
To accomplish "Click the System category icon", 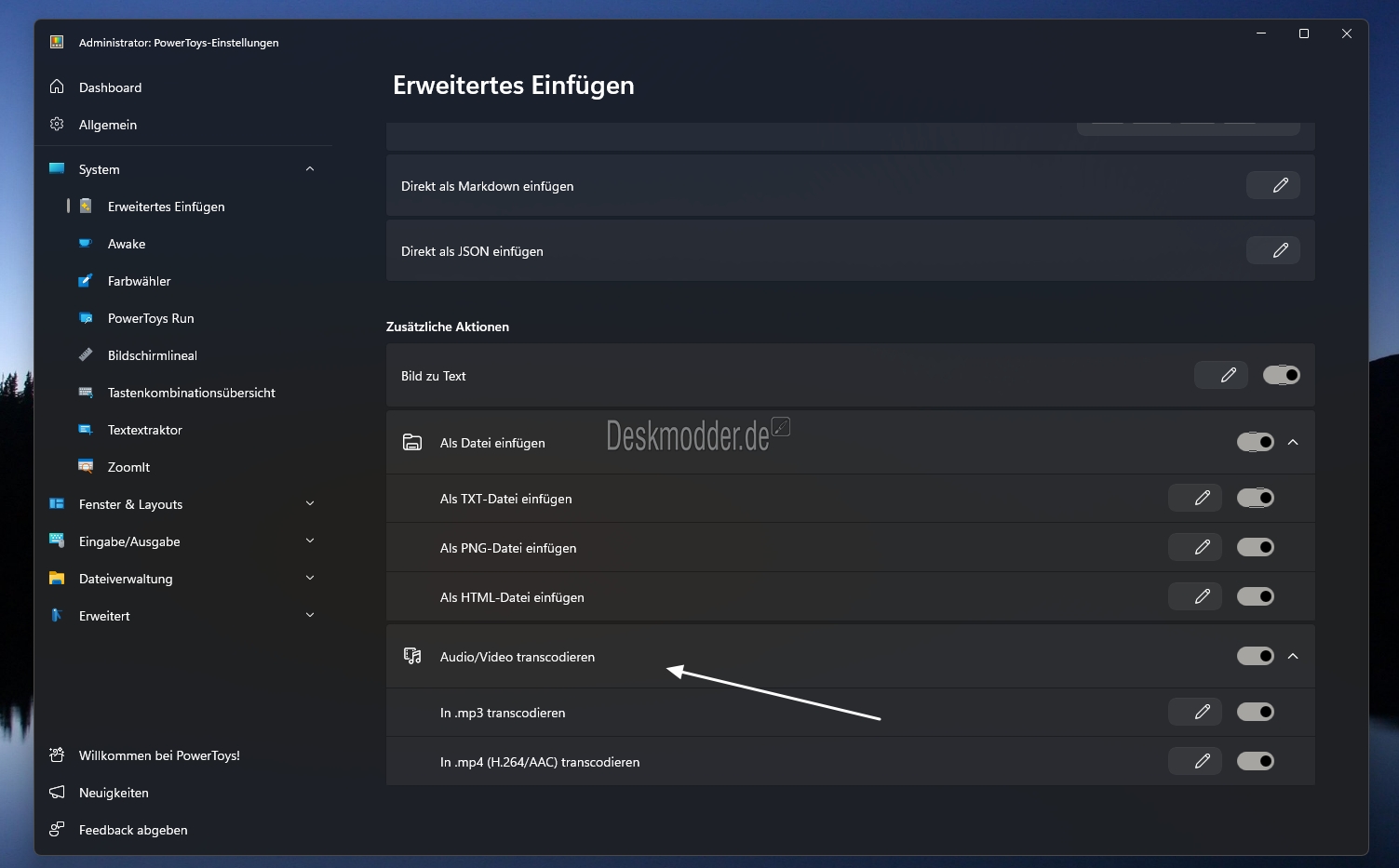I will (x=57, y=168).
